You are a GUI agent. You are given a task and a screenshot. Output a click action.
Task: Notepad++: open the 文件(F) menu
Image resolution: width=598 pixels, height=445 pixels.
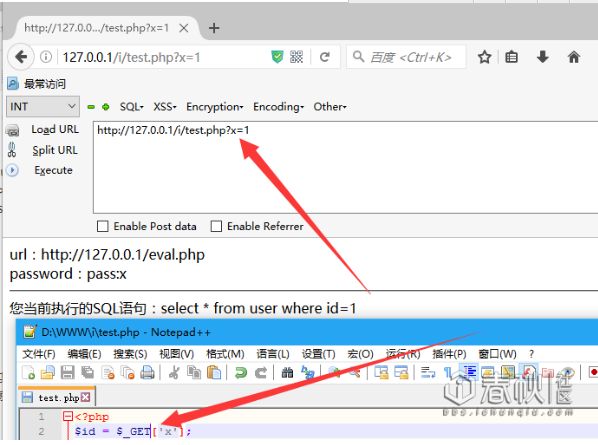[x=39, y=354]
